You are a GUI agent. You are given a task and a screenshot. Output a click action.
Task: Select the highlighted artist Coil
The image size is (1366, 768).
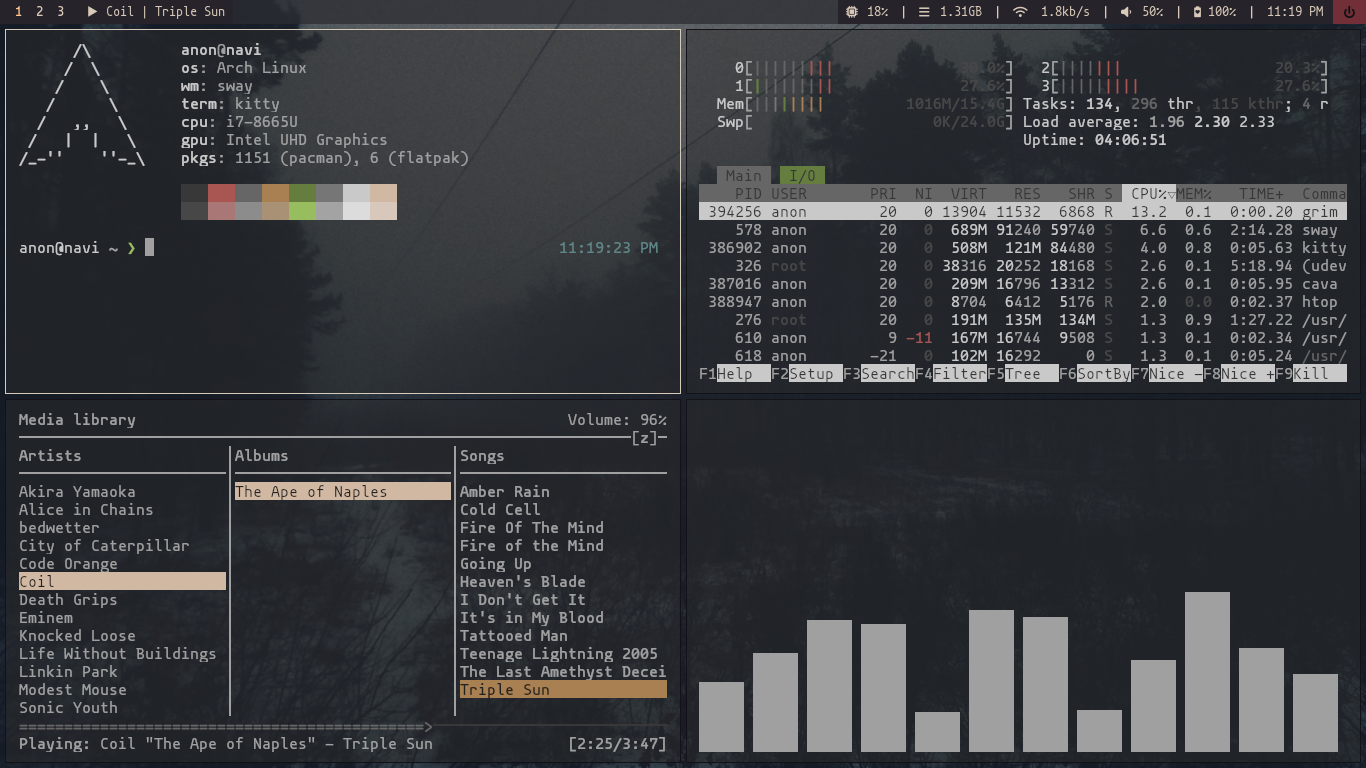point(122,582)
